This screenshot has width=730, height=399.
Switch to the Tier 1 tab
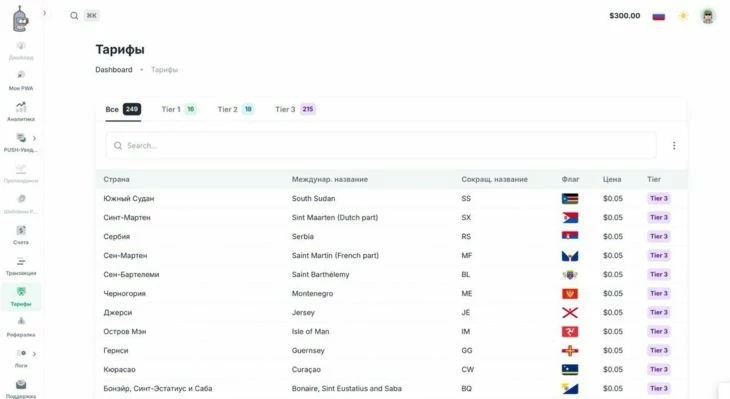pos(179,109)
